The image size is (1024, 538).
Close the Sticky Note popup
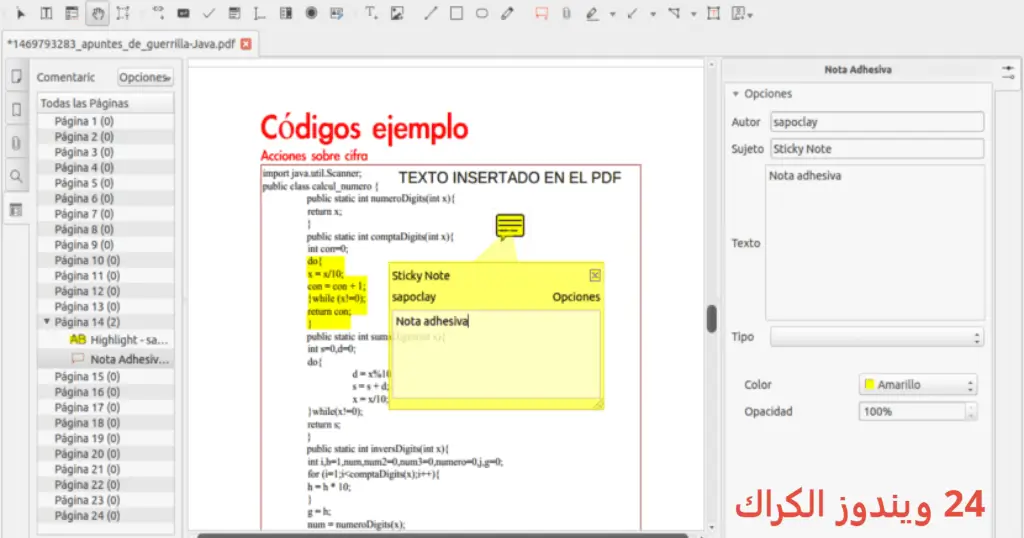595,276
